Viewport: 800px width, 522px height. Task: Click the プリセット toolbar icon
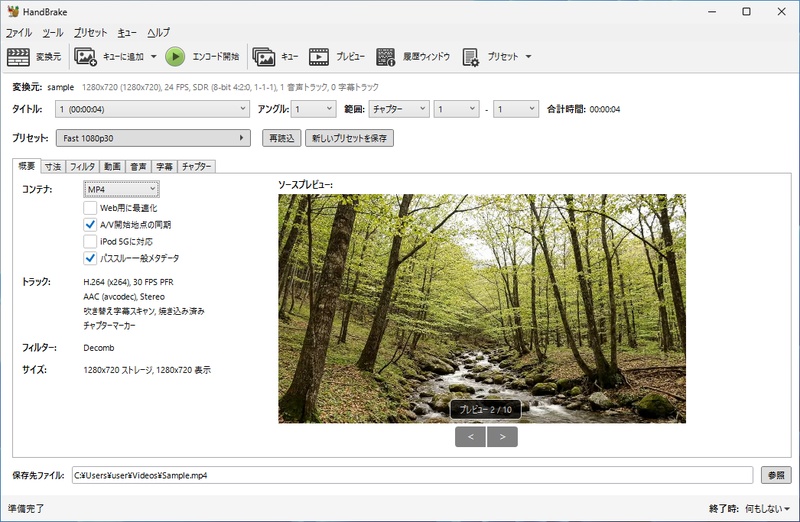tap(470, 57)
